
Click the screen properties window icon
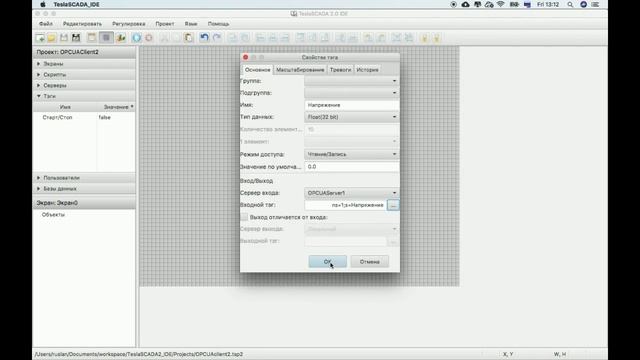[x=92, y=38]
